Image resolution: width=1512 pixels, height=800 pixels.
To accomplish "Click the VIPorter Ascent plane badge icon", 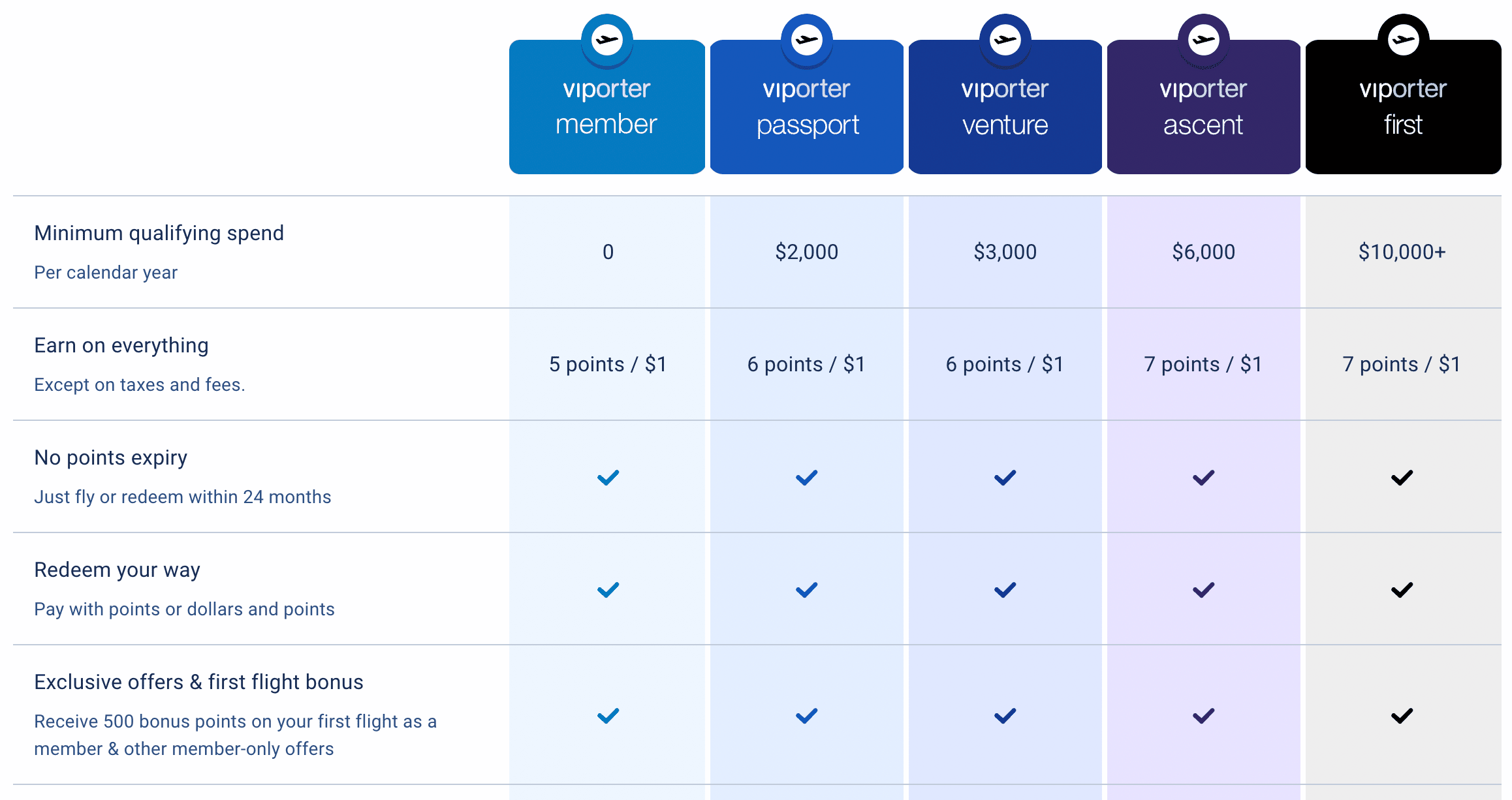I will click(1204, 40).
